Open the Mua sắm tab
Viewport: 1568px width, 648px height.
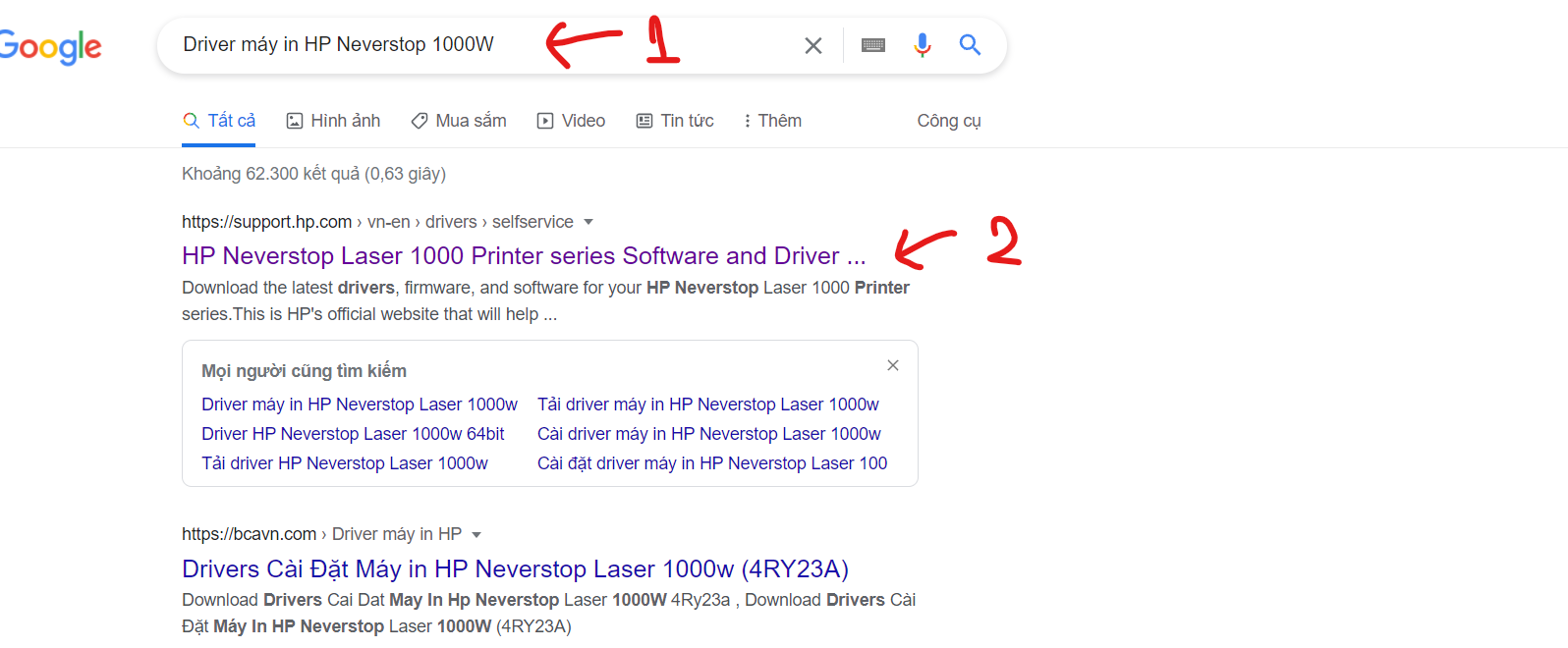[x=459, y=121]
